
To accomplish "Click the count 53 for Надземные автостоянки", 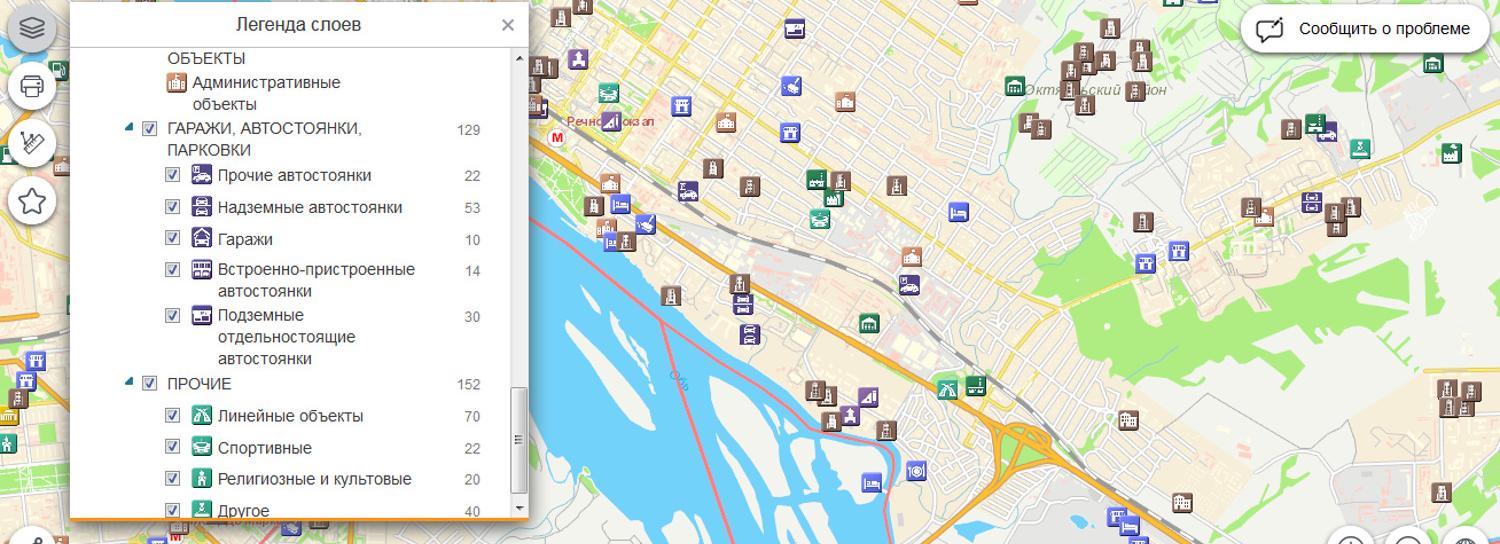I will point(472,208).
